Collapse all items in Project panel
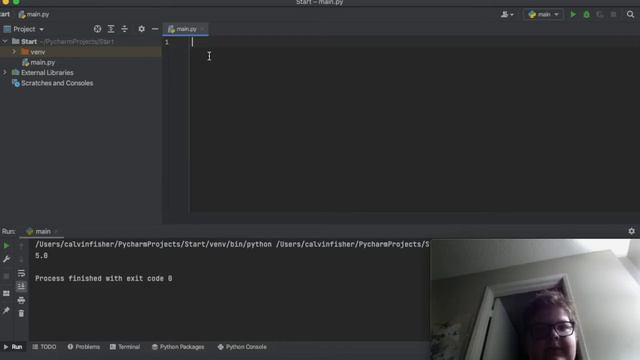Image resolution: width=640 pixels, height=360 pixels. 124,29
